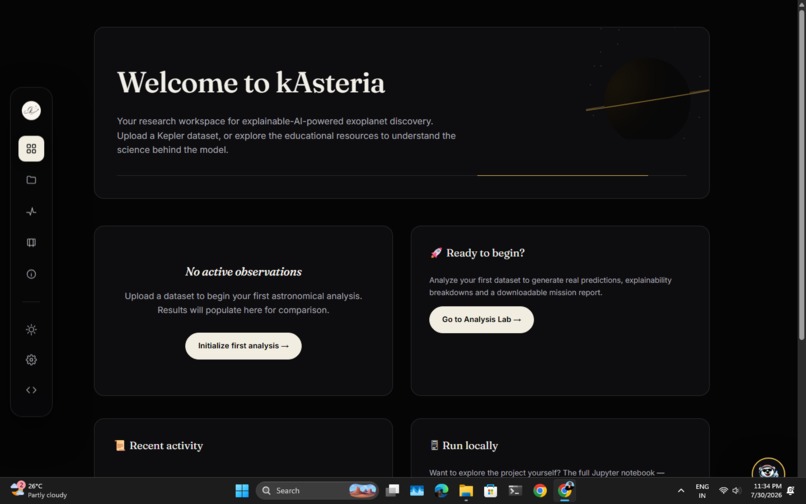This screenshot has height=504, width=806.
Task: Click Initialize first analysis button
Action: 243,346
